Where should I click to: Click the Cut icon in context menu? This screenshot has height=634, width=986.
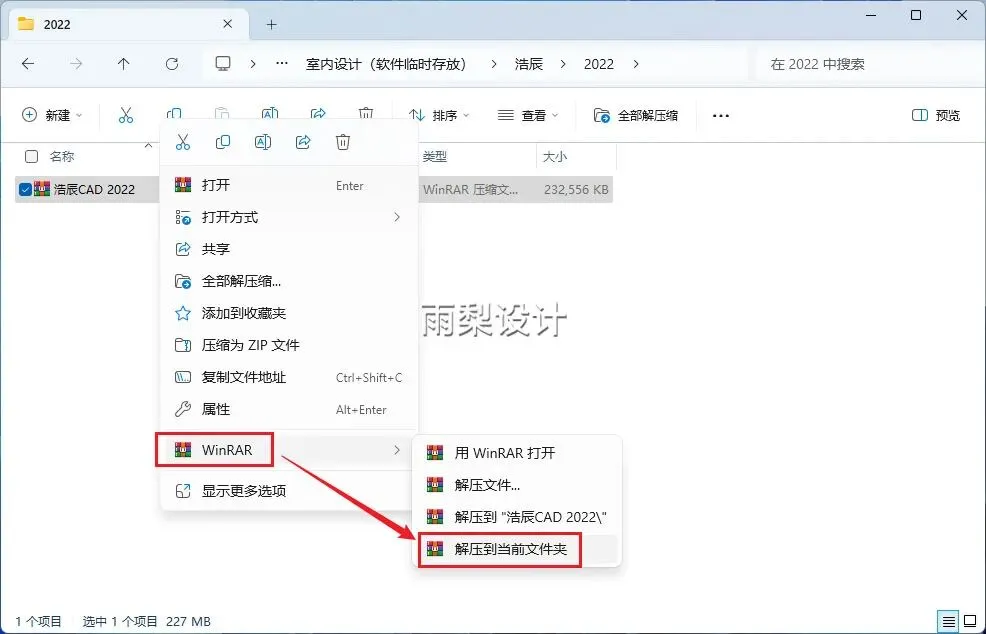[182, 142]
